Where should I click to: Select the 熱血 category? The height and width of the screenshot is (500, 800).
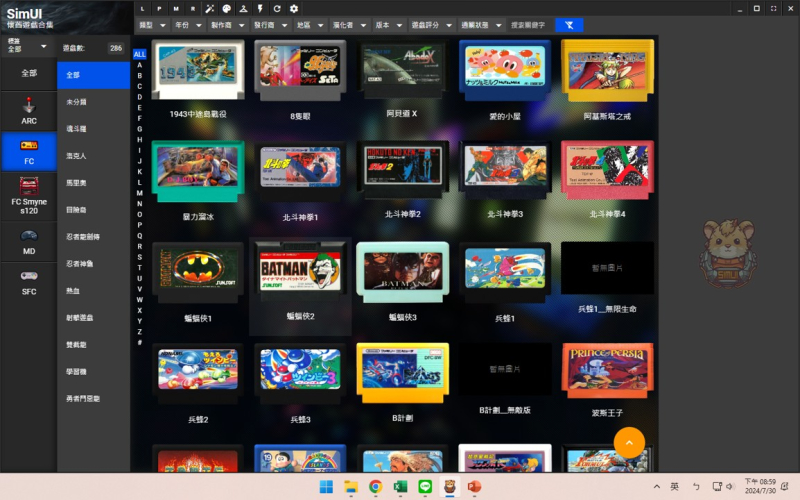point(93,291)
